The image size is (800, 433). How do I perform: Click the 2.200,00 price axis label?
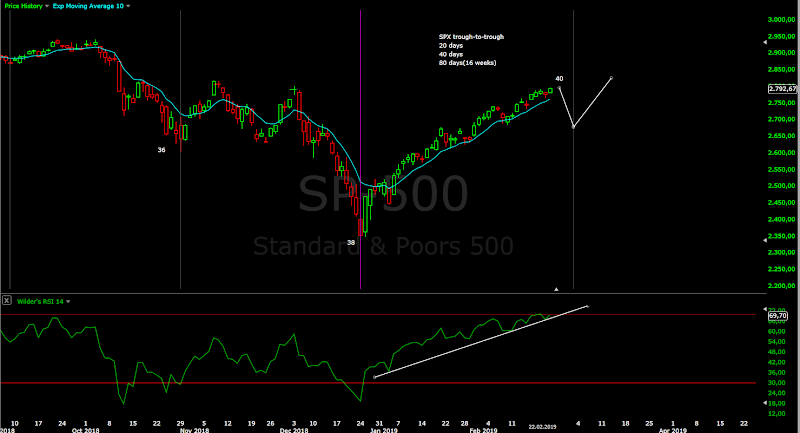pos(782,286)
